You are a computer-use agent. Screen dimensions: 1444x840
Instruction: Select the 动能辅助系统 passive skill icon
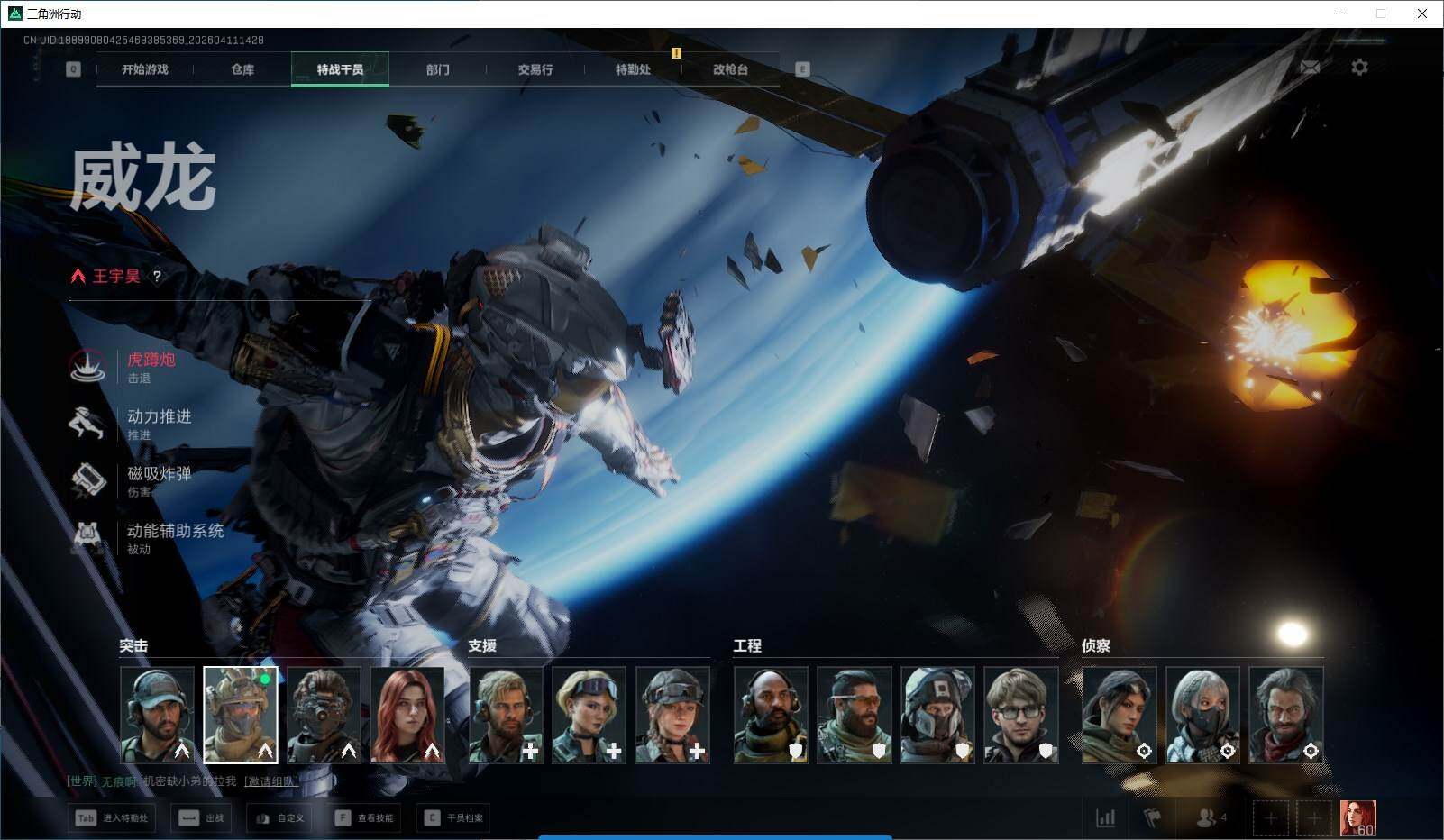88,537
